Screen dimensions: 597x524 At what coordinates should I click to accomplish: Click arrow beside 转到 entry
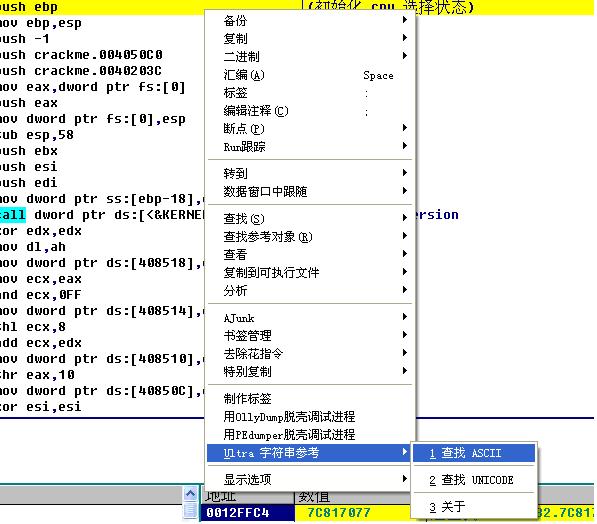pos(405,173)
